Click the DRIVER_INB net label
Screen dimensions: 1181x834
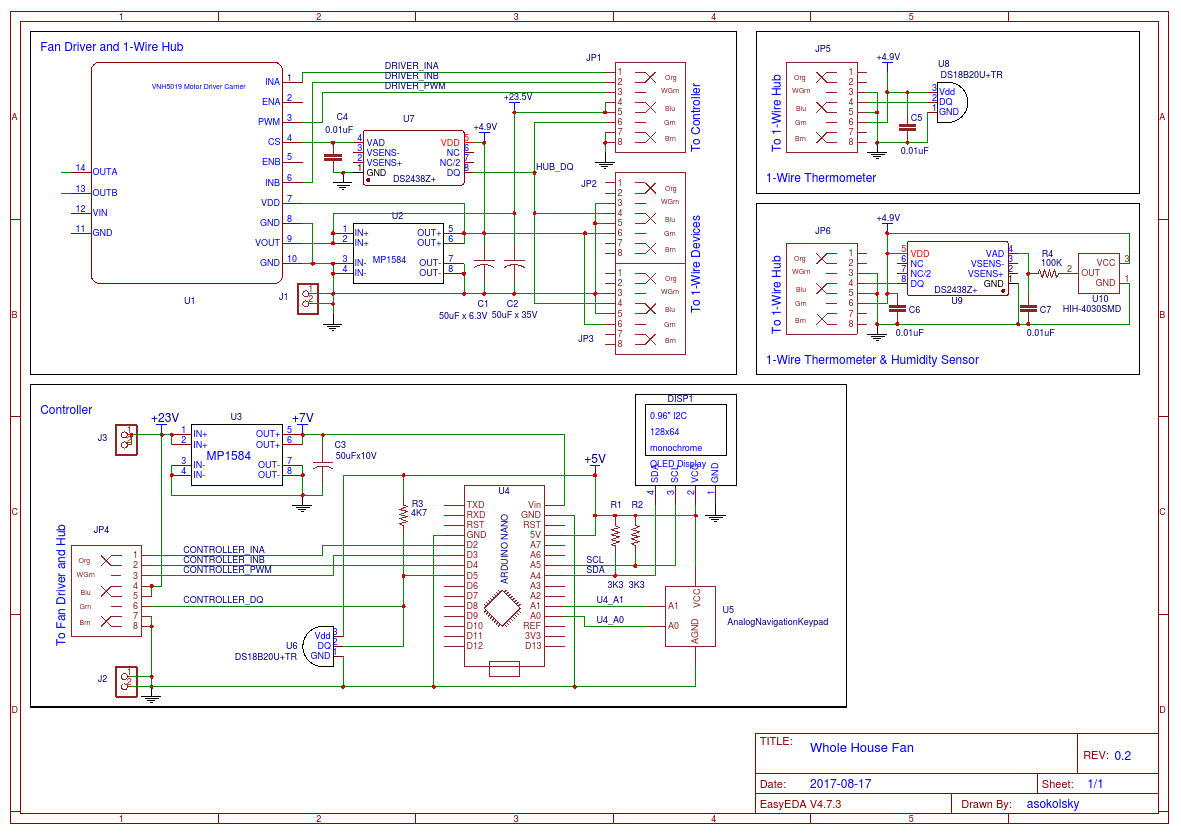pyautogui.click(x=411, y=76)
